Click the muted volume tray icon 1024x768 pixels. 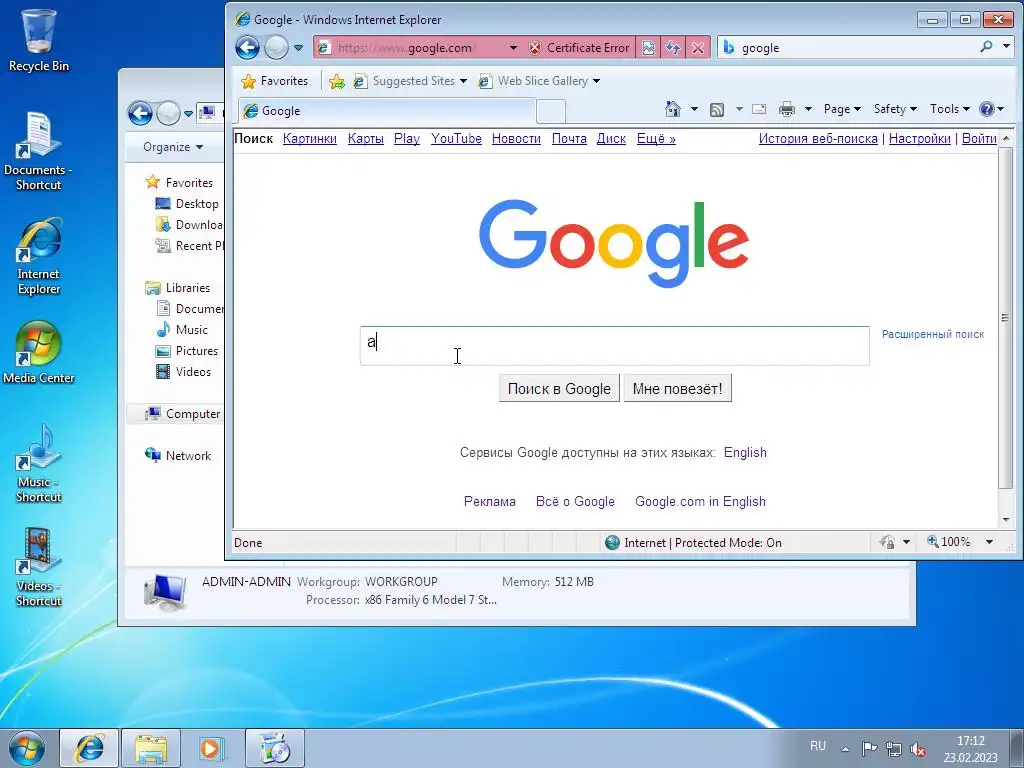coord(918,748)
